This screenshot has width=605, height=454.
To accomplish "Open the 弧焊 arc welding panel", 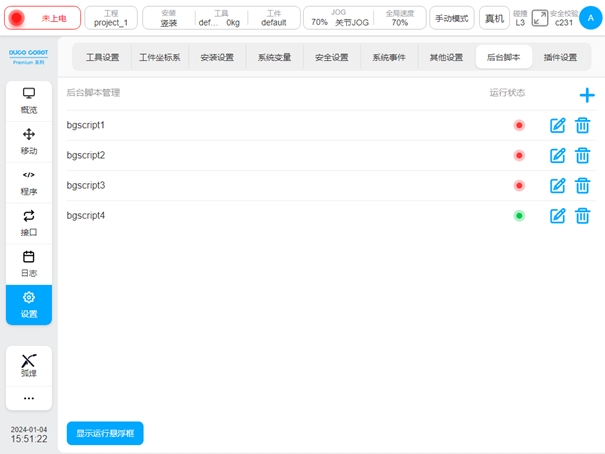I will coord(29,365).
